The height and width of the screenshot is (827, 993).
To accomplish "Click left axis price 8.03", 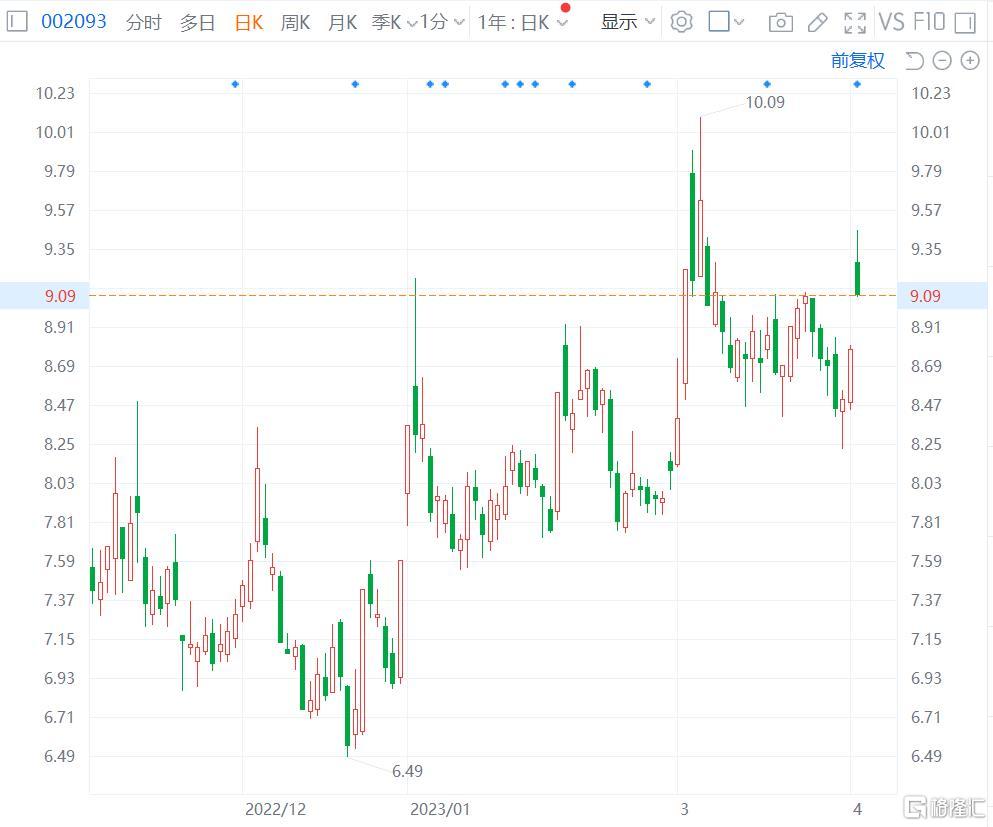I will pyautogui.click(x=59, y=483).
